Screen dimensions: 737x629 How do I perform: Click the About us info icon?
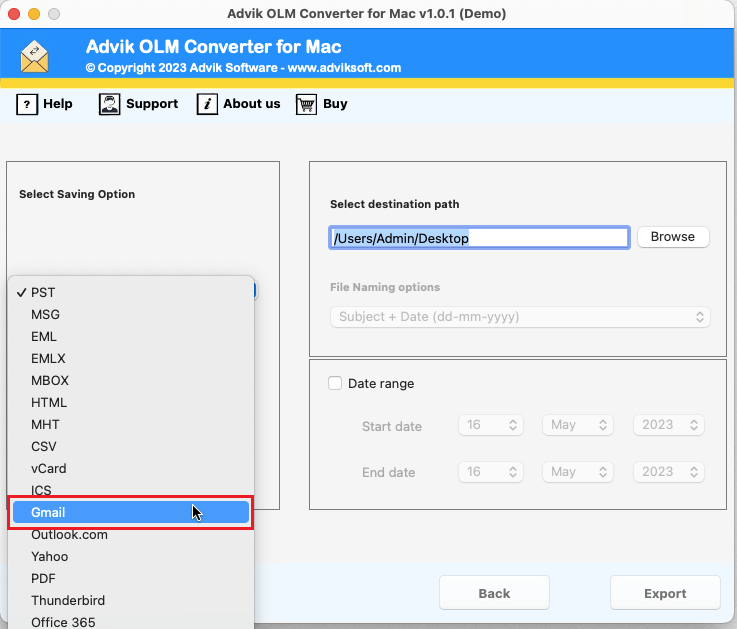pos(207,104)
